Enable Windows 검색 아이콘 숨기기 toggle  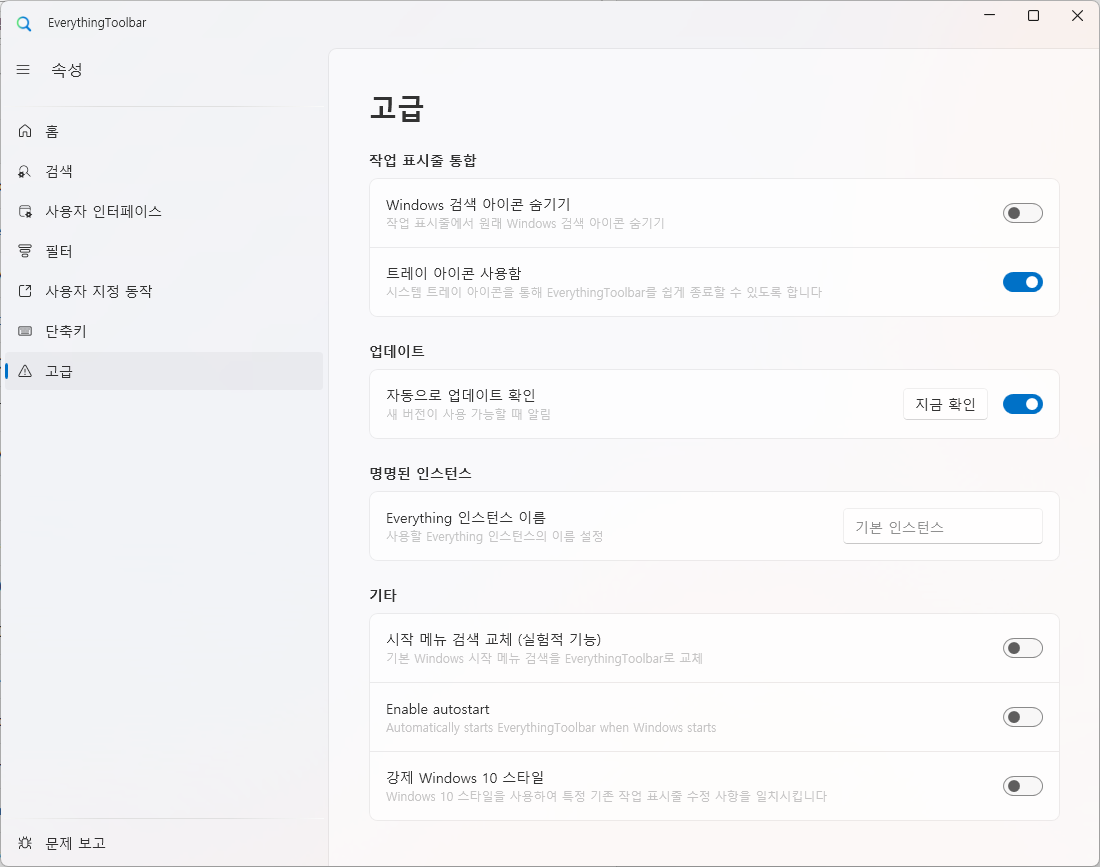tap(1022, 213)
